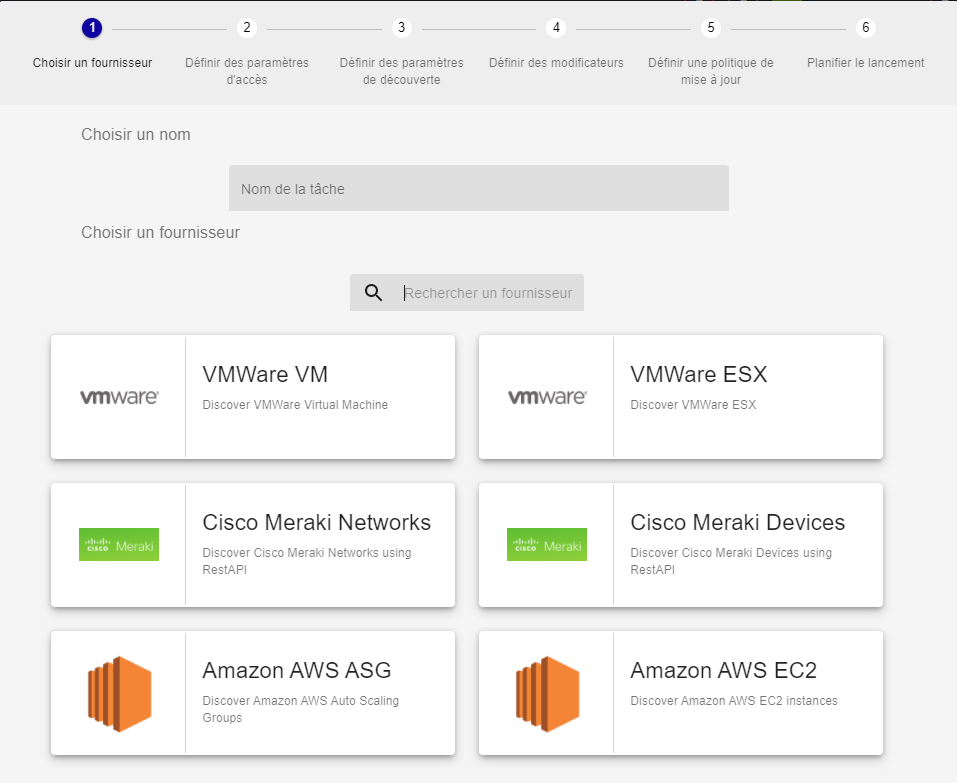Click the VMware logo on VMWare ESX card
957x783 pixels.
coord(547,397)
